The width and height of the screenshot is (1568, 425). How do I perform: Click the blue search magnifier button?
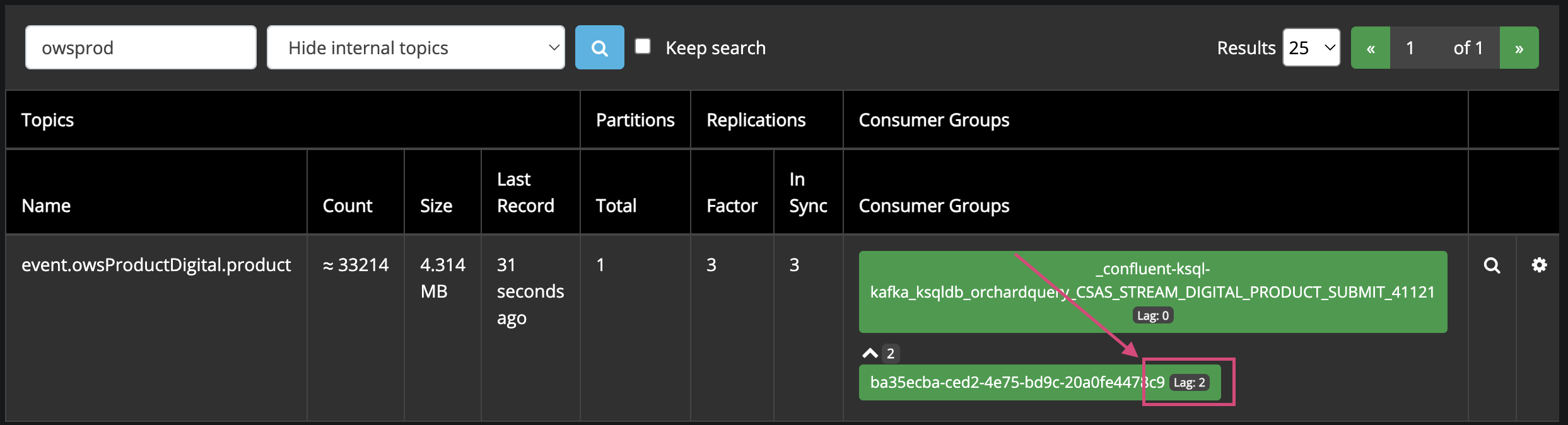click(x=599, y=47)
